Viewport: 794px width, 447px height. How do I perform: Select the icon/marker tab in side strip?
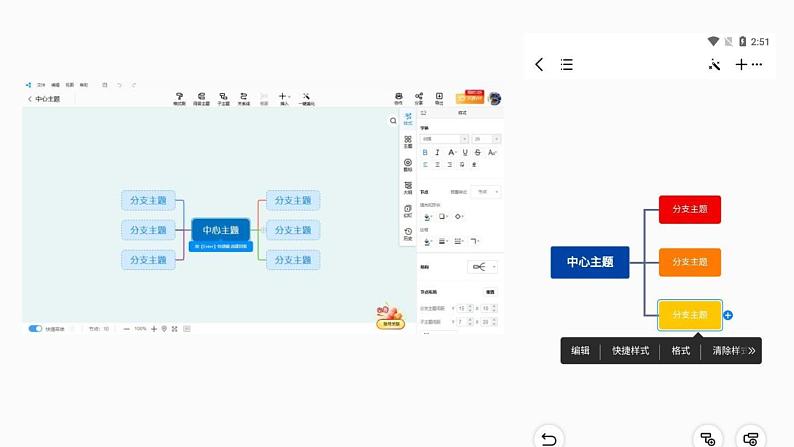[x=408, y=165]
